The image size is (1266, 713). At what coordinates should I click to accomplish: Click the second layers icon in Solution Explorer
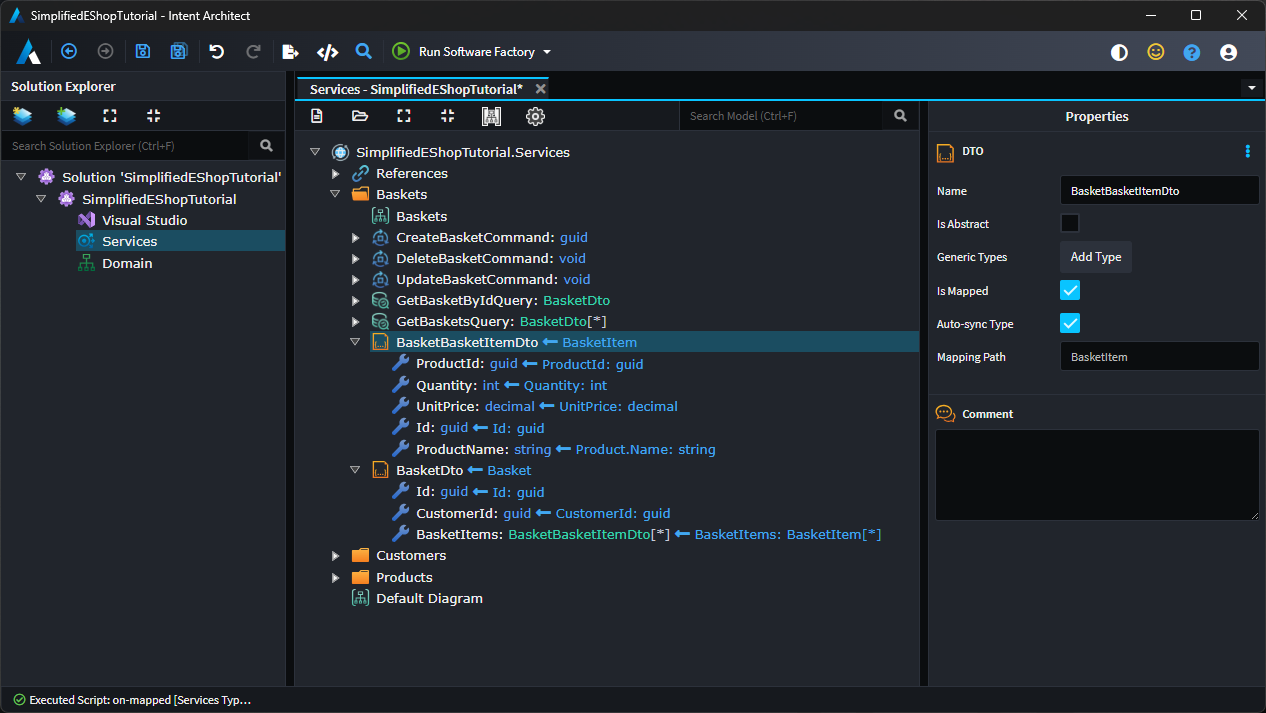[66, 116]
